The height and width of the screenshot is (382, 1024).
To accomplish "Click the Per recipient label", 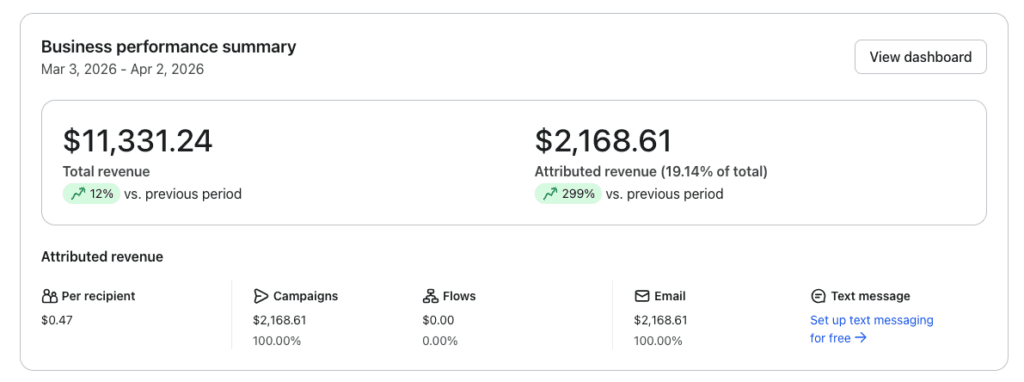I will pos(99,296).
